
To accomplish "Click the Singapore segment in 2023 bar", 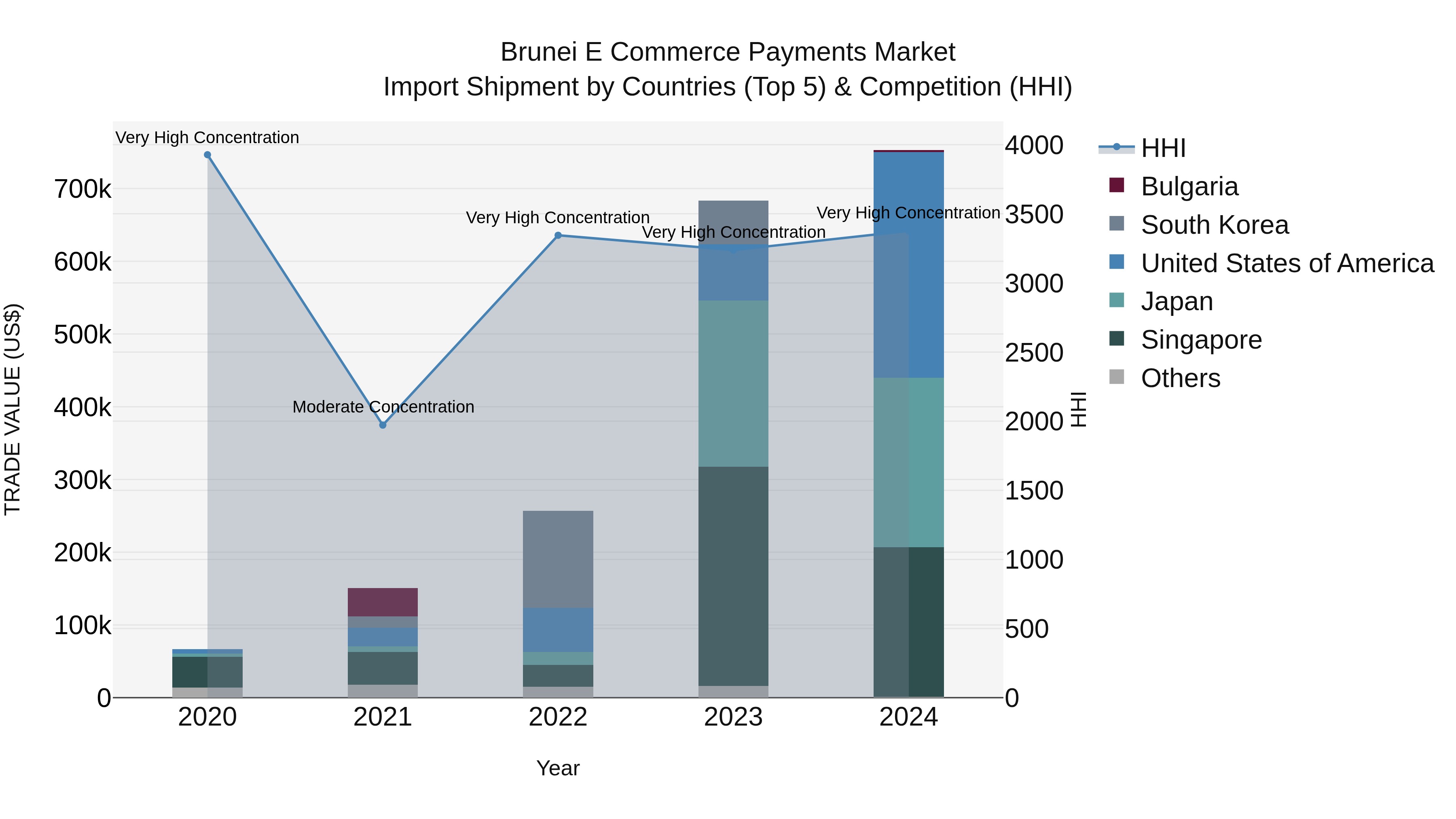I will coord(734,576).
